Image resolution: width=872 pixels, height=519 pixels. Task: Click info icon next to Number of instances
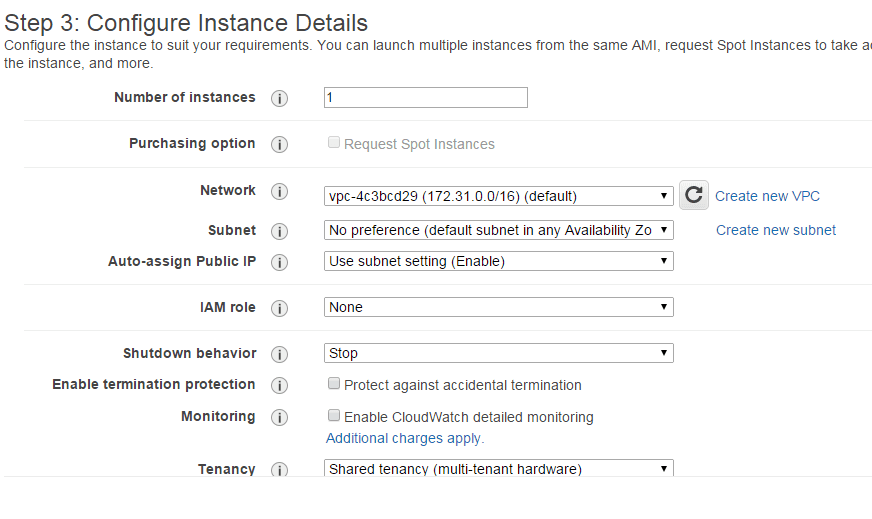point(280,98)
